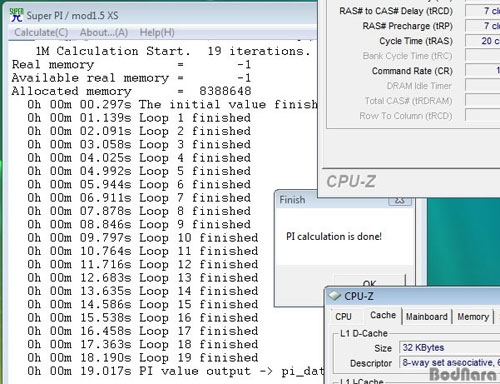Click OK in the Finish dialog
This screenshot has height=384, width=500.
pyautogui.click(x=370, y=281)
